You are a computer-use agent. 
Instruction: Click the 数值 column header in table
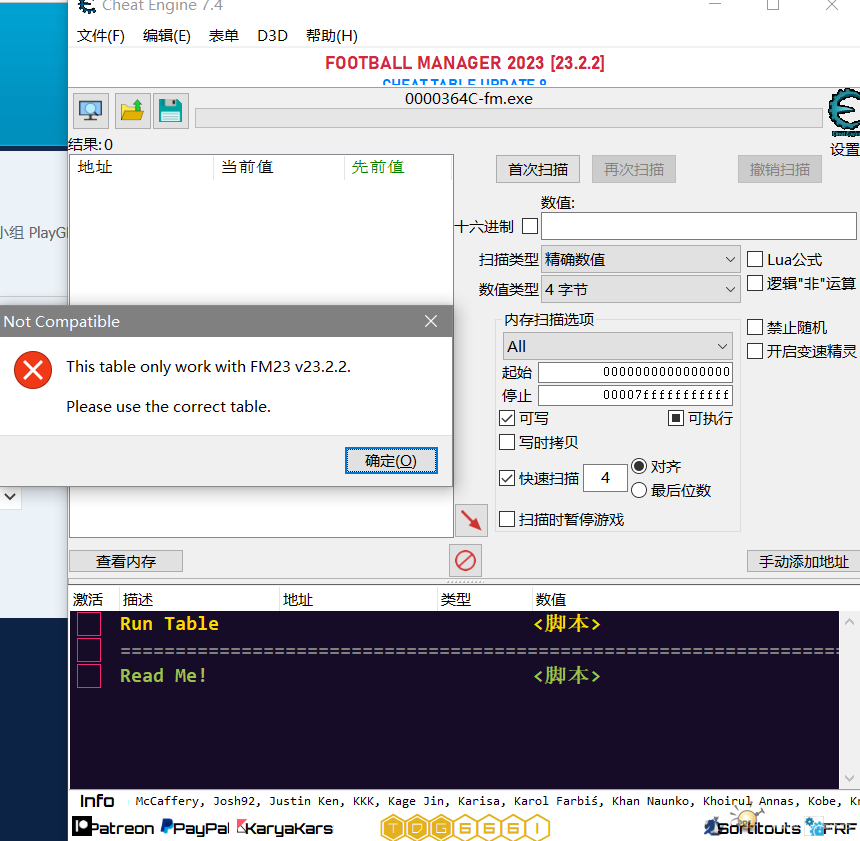(x=551, y=600)
